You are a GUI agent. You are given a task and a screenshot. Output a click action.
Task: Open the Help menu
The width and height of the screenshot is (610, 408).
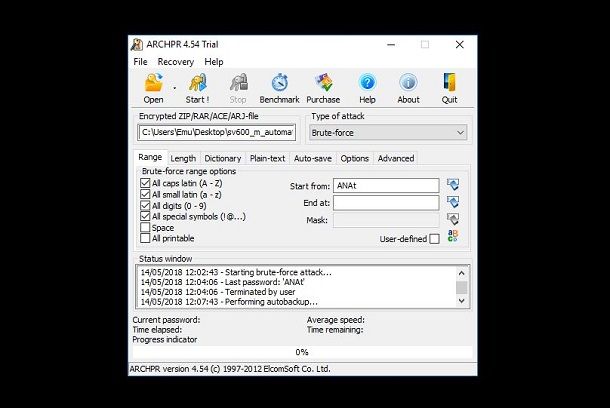click(x=214, y=62)
